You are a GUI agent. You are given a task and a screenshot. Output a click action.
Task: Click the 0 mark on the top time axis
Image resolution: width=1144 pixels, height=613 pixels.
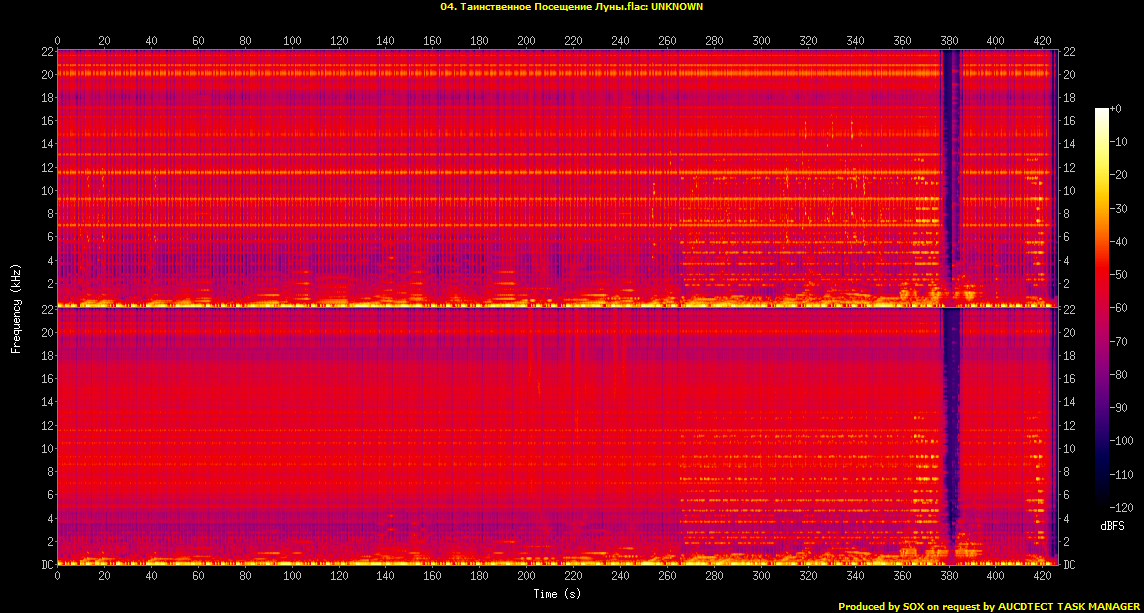58,40
